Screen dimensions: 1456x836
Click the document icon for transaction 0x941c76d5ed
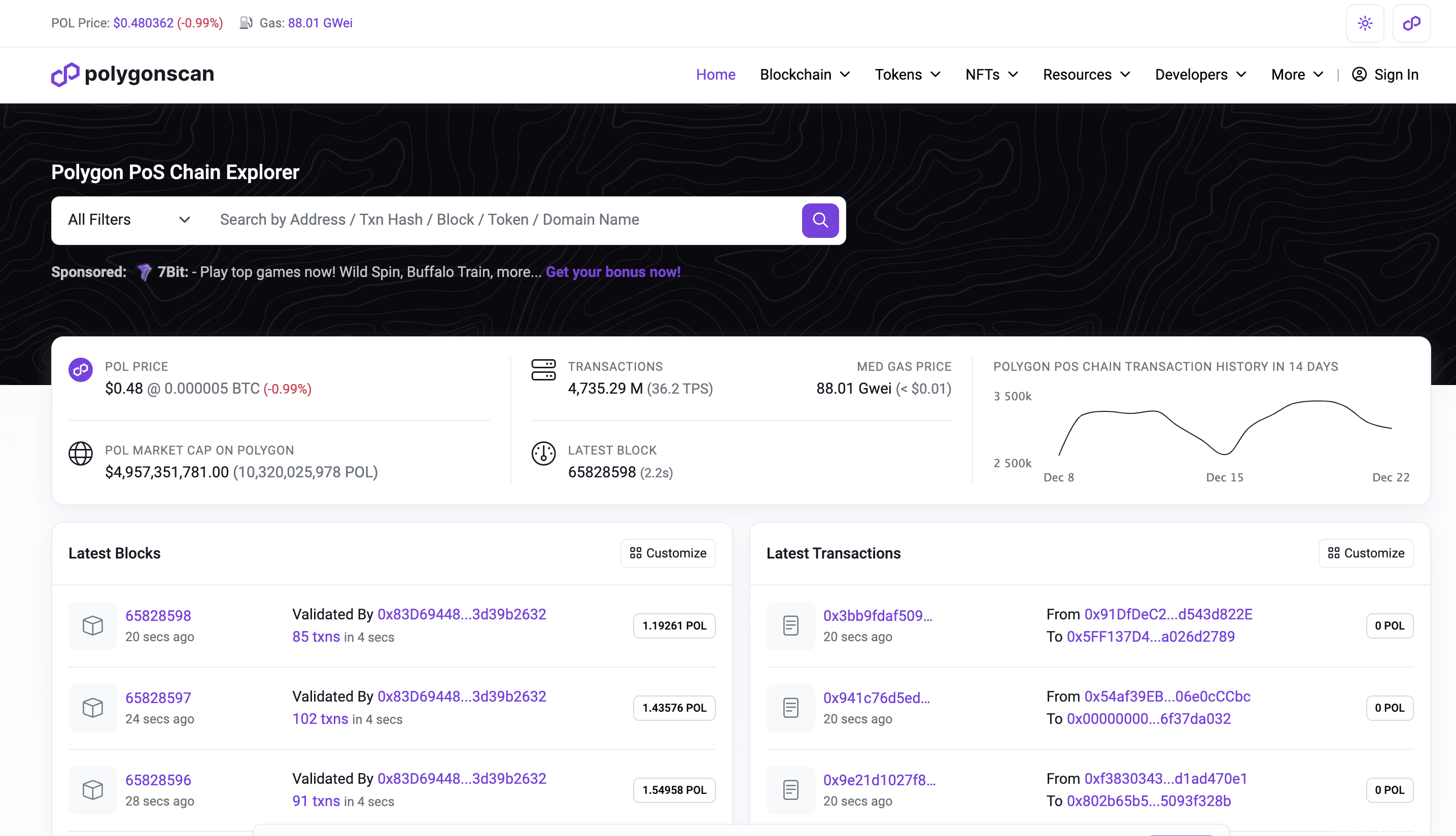790,707
